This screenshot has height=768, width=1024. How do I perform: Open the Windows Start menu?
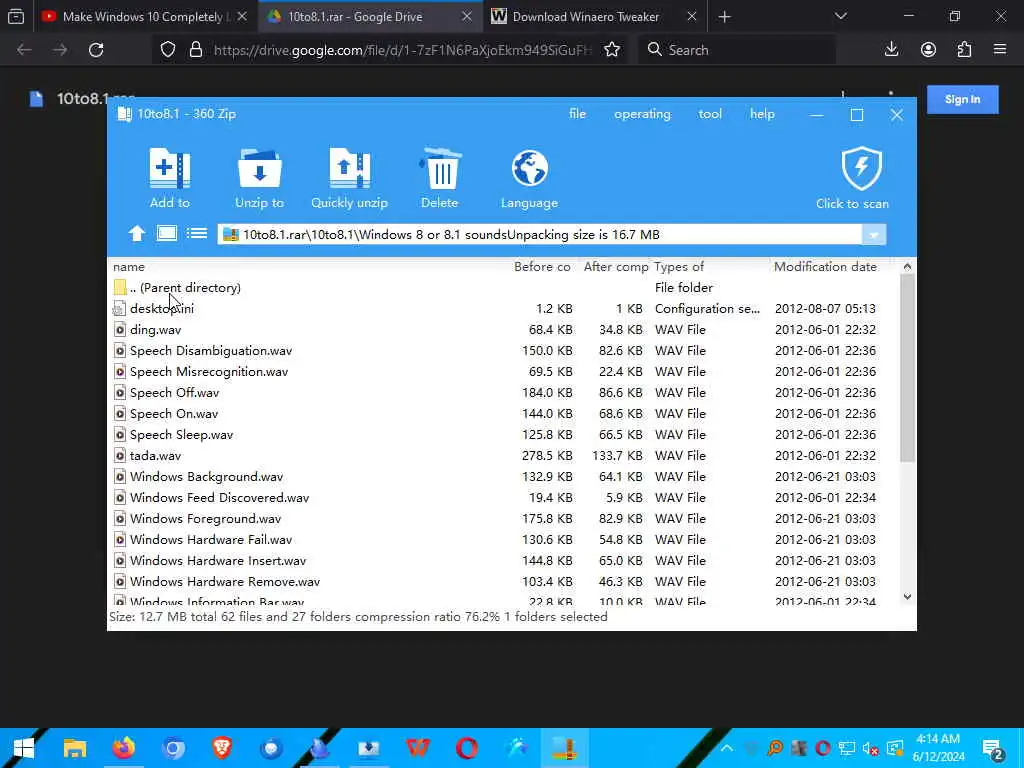point(24,748)
